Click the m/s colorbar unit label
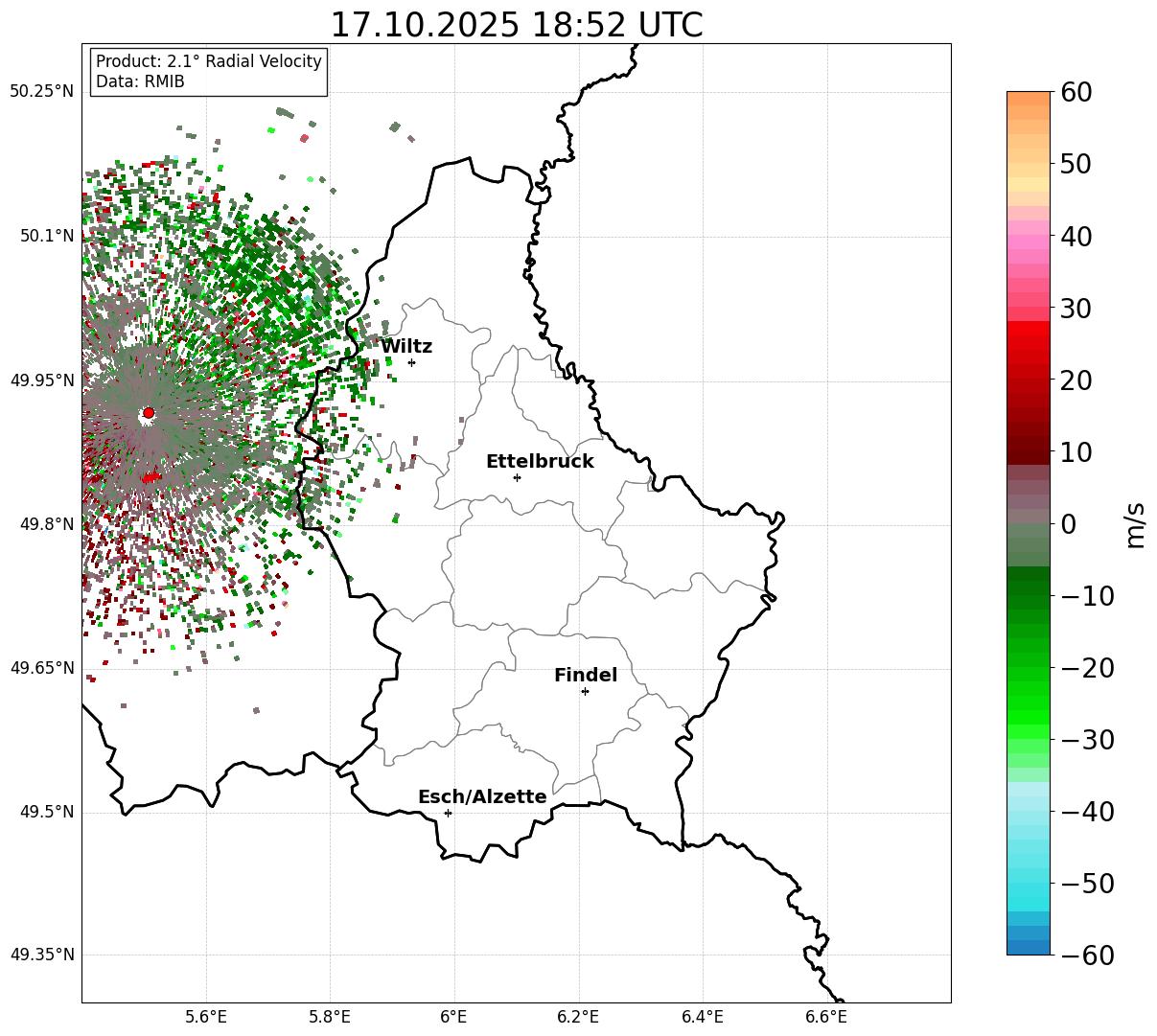This screenshot has width=1157, height=1036. click(1136, 524)
